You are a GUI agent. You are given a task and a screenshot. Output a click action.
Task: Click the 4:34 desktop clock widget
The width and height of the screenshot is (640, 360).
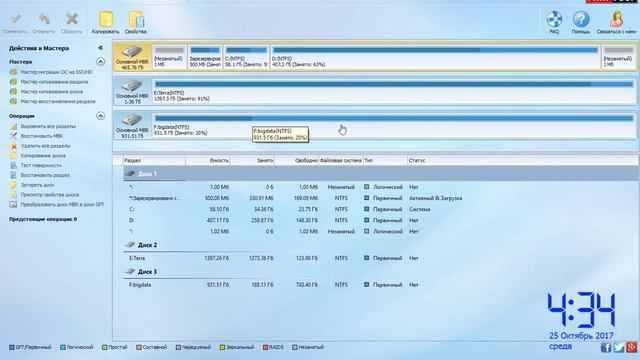tap(581, 309)
